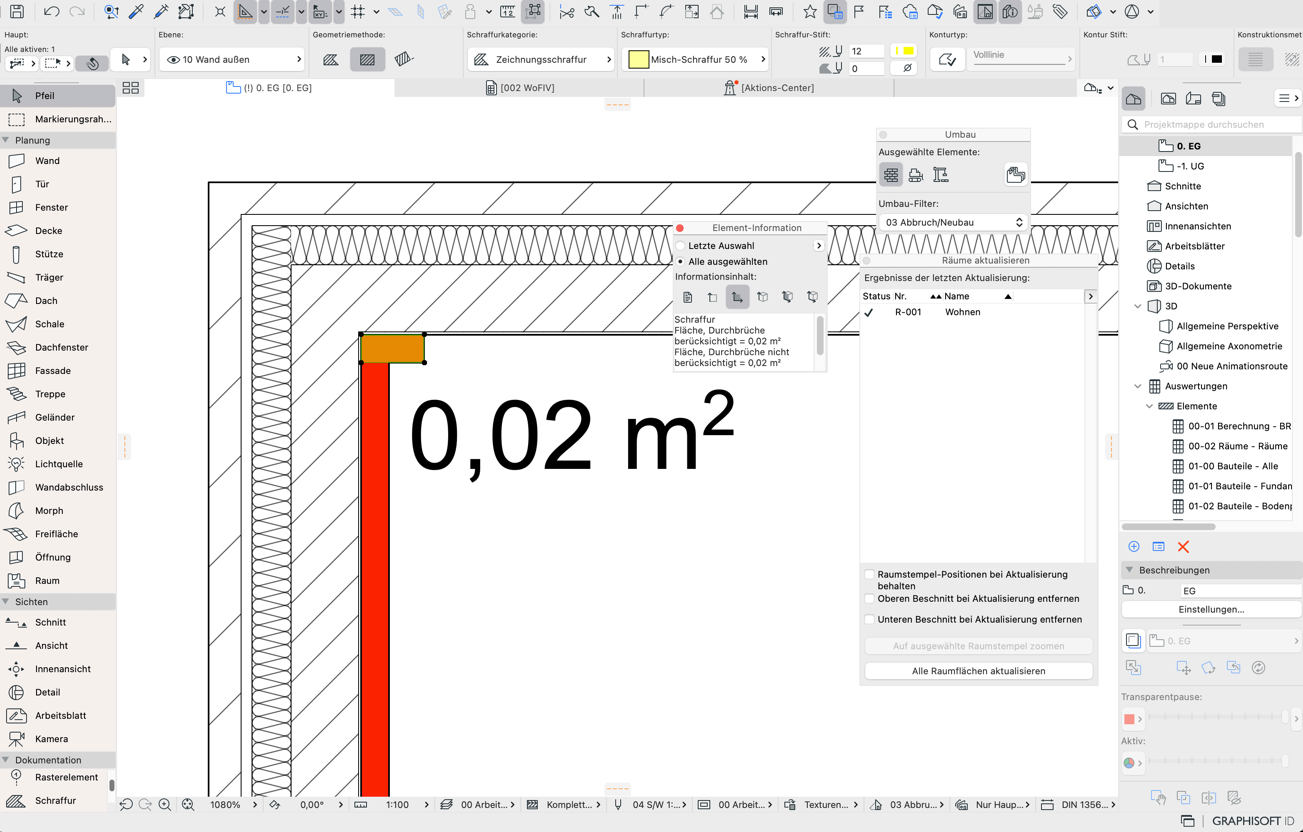The image size is (1303, 832).
Task: Select the Träger beam tool
Action: (57, 278)
